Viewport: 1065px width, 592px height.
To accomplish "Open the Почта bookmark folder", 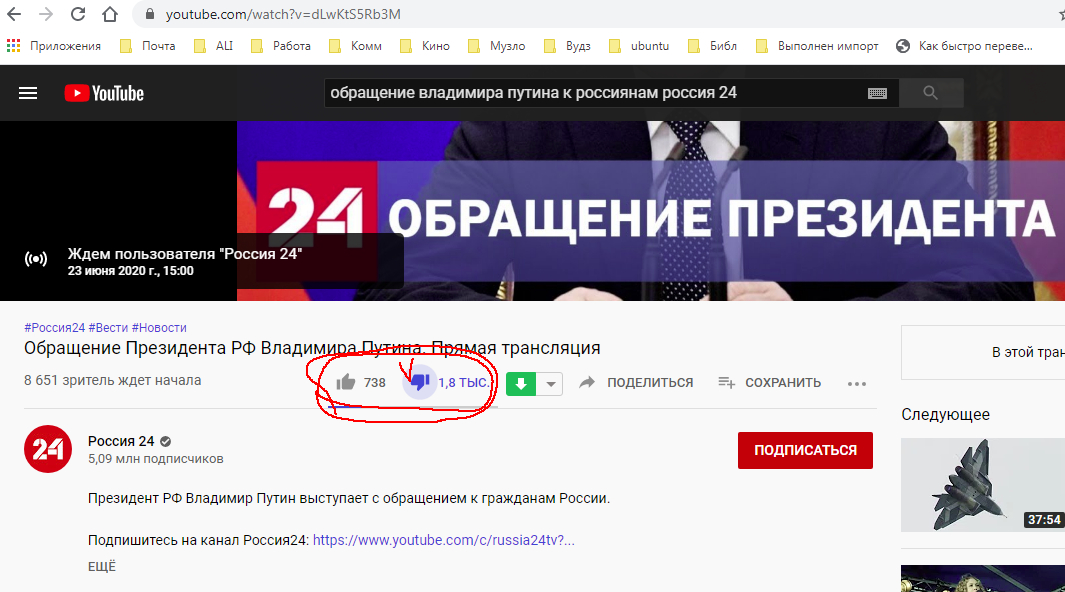I will coord(147,45).
